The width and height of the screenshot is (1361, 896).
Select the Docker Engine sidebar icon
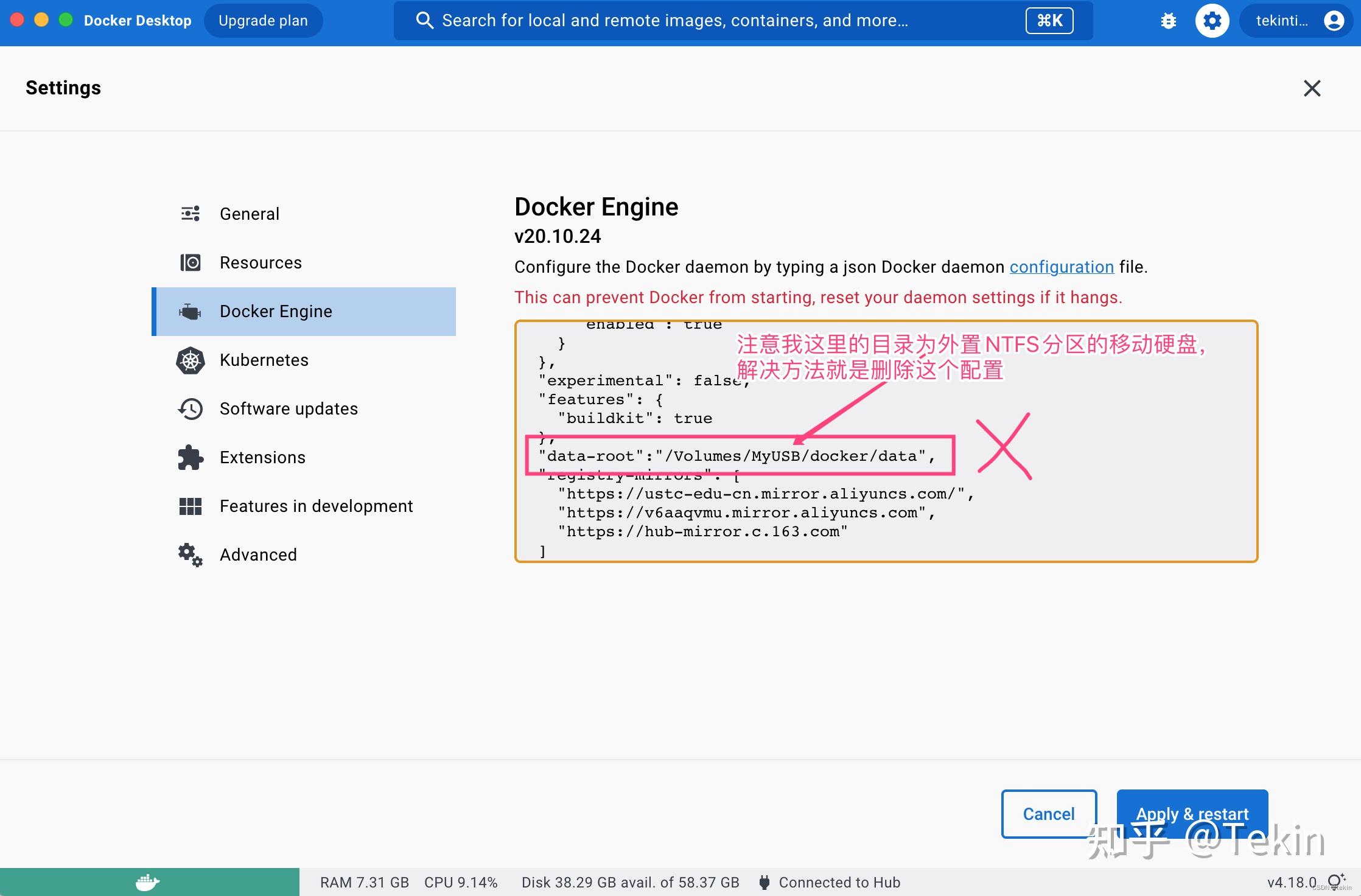point(191,311)
